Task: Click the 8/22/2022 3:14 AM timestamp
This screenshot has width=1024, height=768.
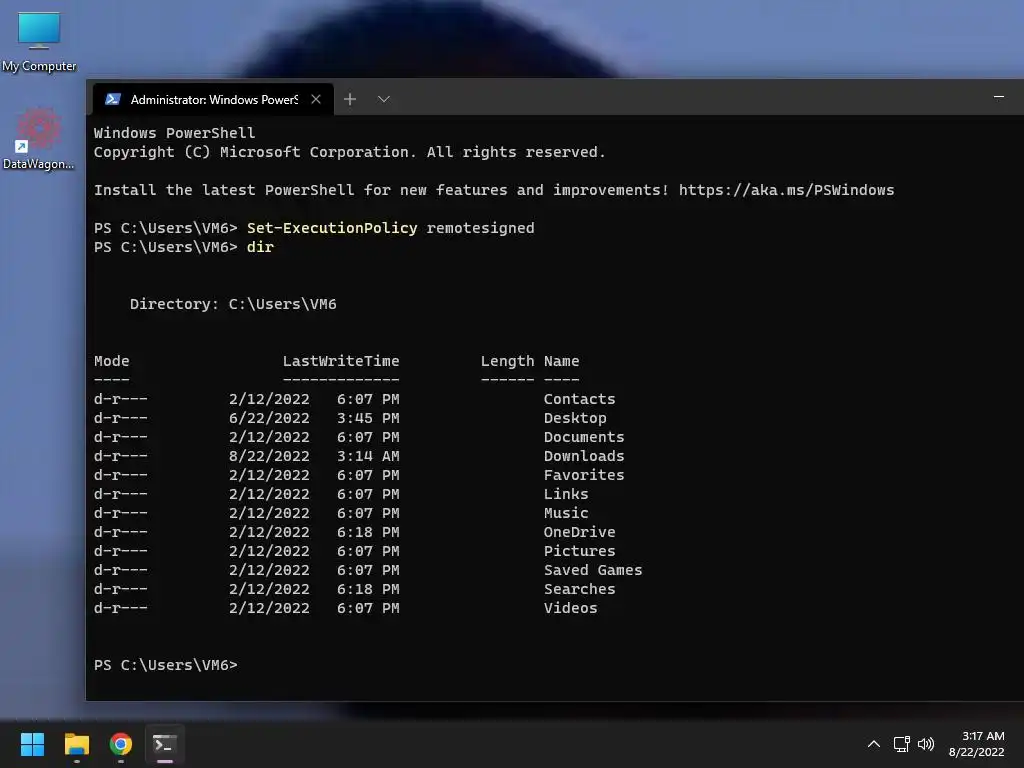Action: (314, 456)
